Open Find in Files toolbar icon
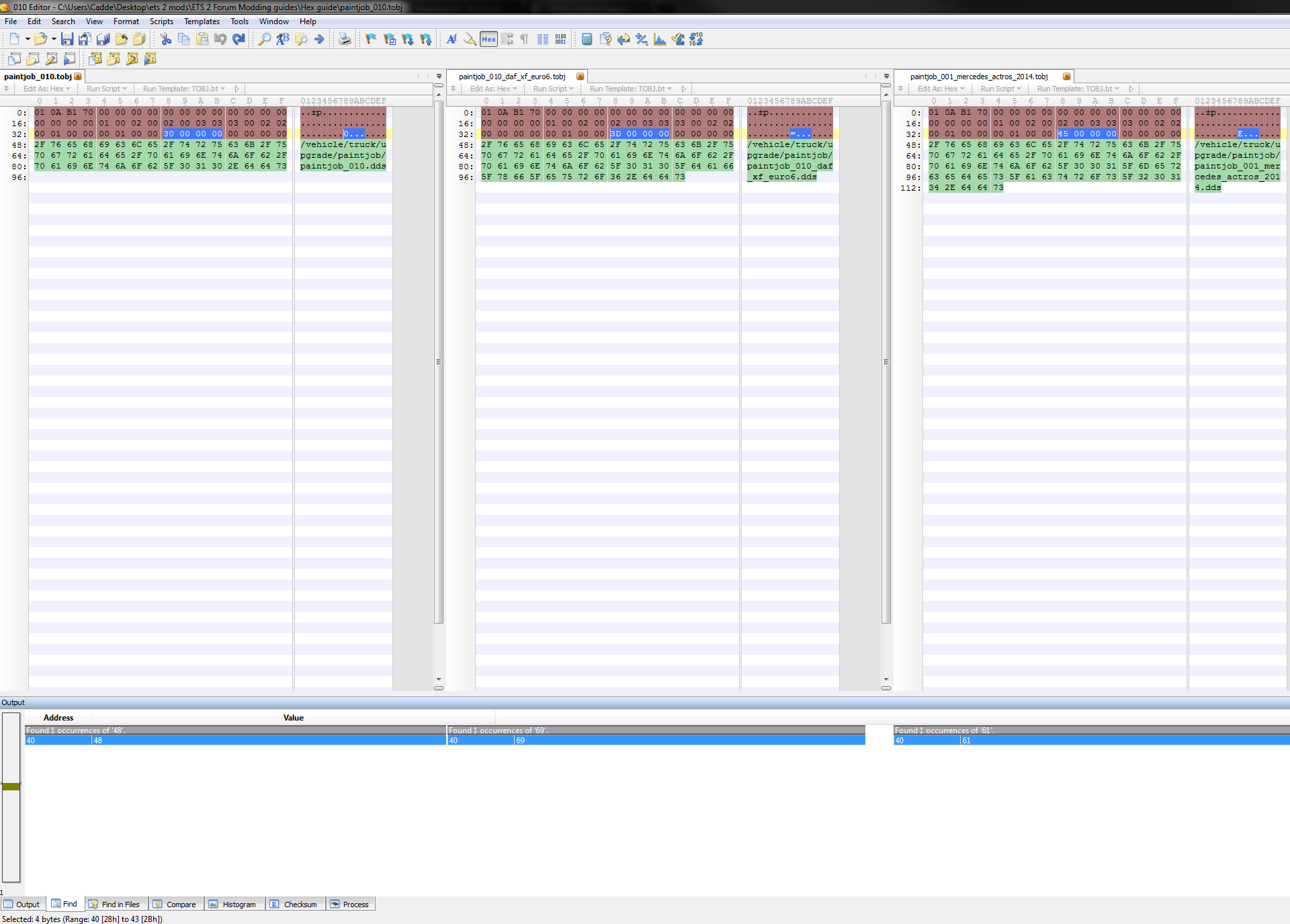This screenshot has height=924, width=1290. click(301, 39)
